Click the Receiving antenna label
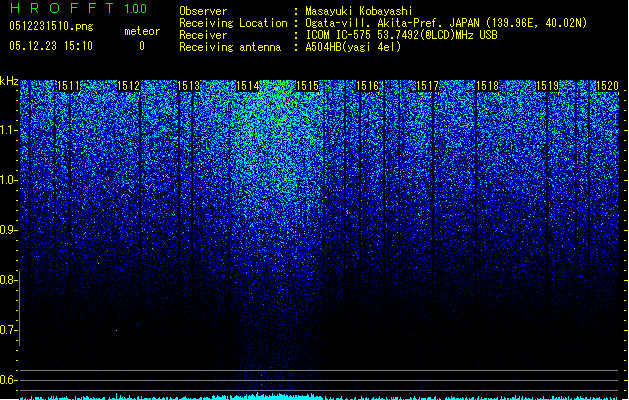 pos(230,47)
